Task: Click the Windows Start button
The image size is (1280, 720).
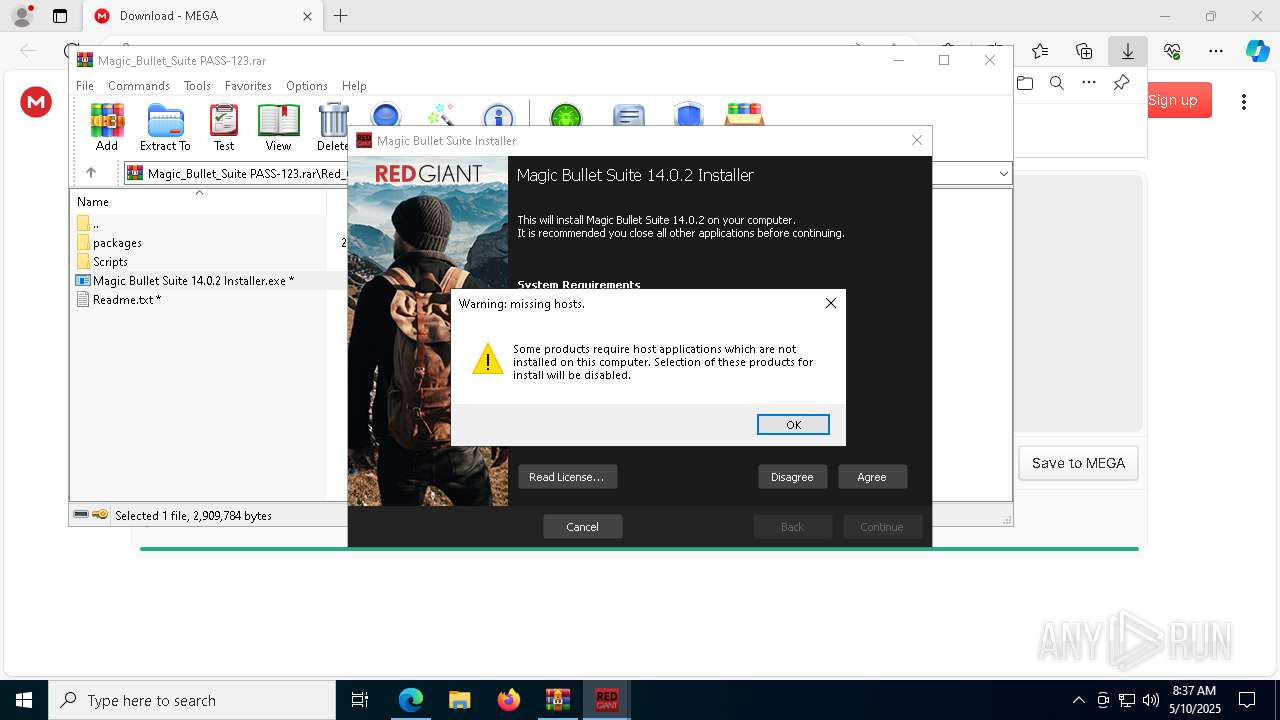Action: pyautogui.click(x=24, y=700)
